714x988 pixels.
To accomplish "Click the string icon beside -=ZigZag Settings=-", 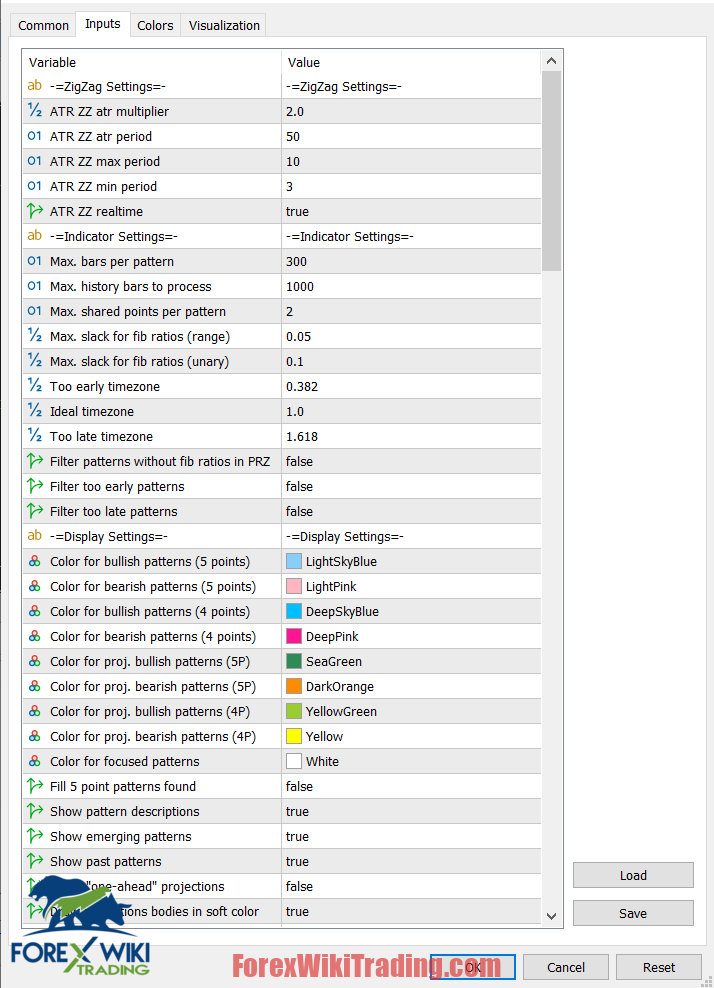I will (x=35, y=86).
